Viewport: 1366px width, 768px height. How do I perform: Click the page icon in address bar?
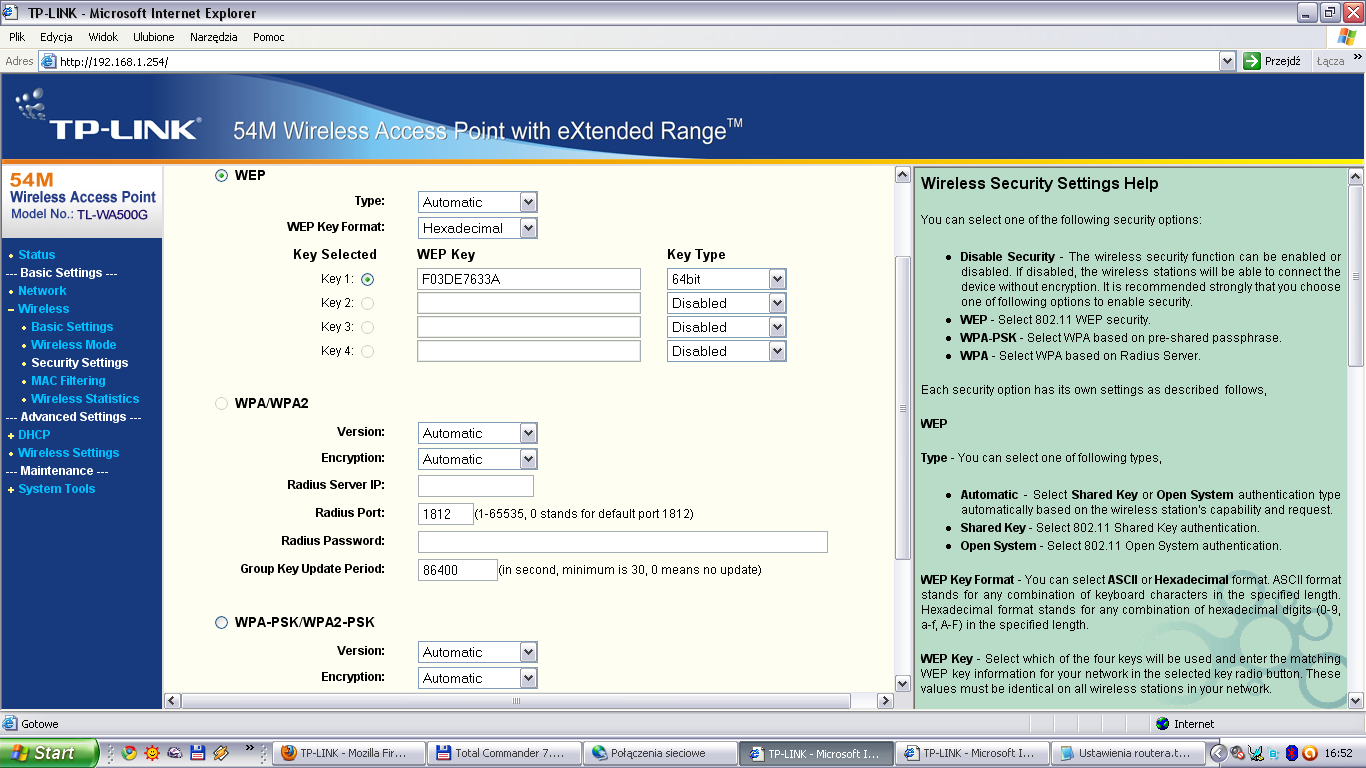(x=48, y=61)
